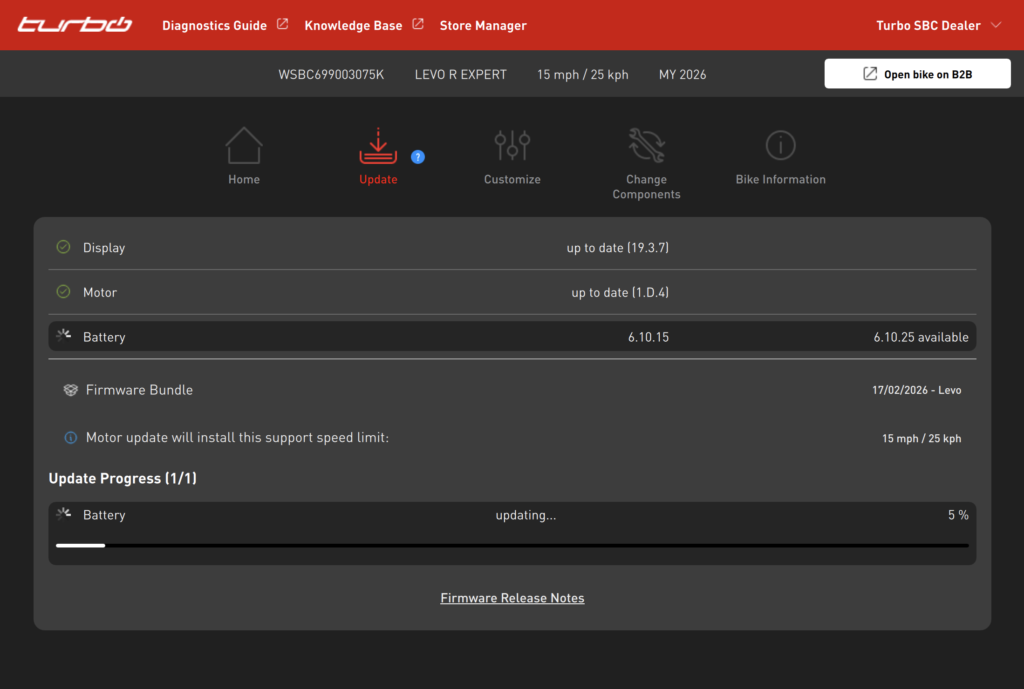Go to Store Manager
Image resolution: width=1024 pixels, height=689 pixels.
[x=483, y=25]
